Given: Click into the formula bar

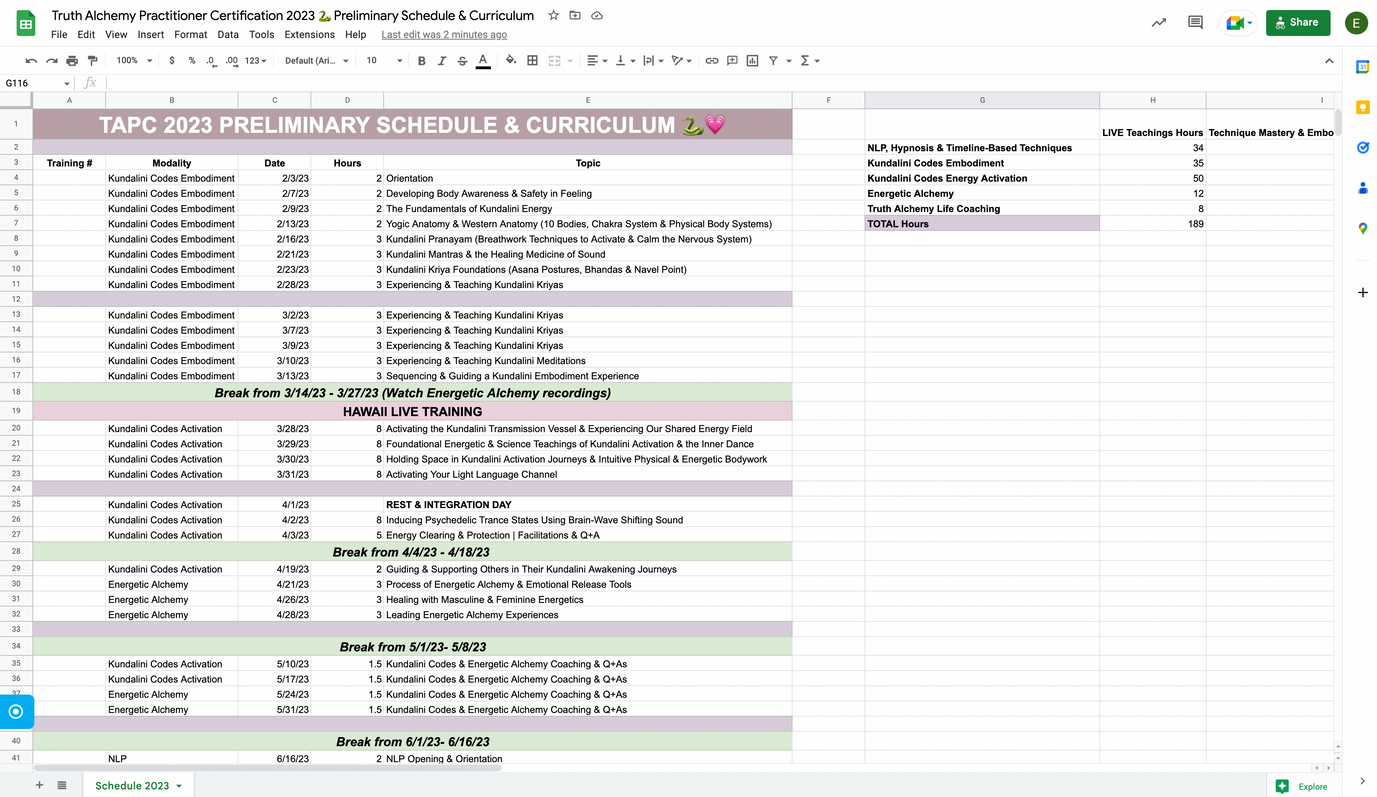Looking at the screenshot, I should pos(720,83).
